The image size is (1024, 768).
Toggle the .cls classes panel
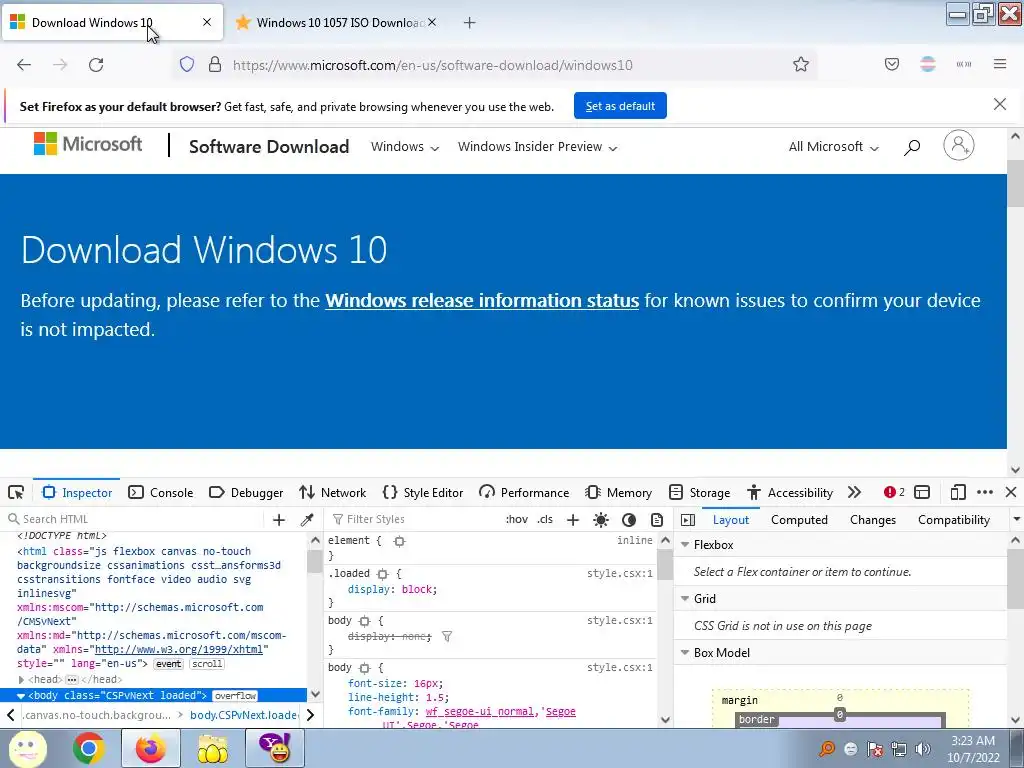(x=545, y=519)
